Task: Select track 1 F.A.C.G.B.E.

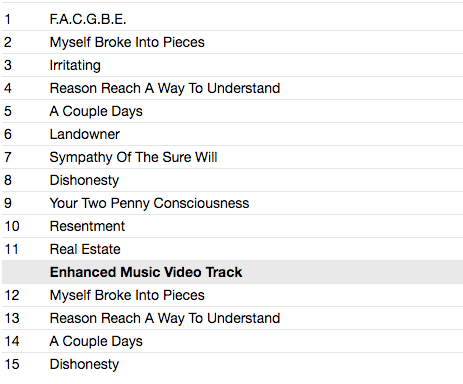Action: tap(232, 19)
